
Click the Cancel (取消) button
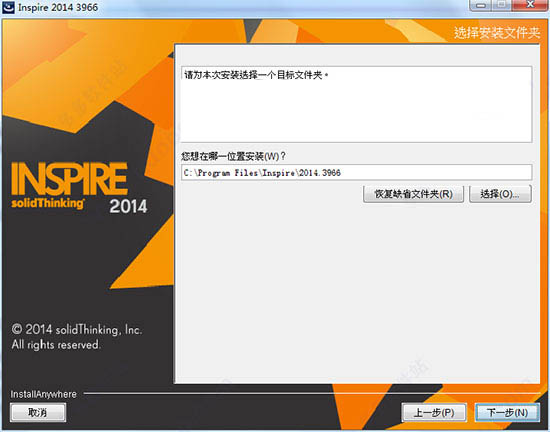pos(38,412)
